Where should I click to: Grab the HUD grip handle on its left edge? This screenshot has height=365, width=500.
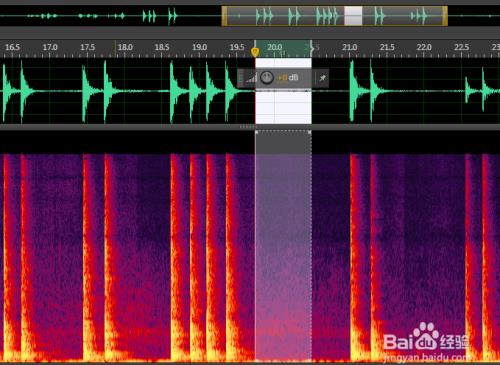coord(240,78)
